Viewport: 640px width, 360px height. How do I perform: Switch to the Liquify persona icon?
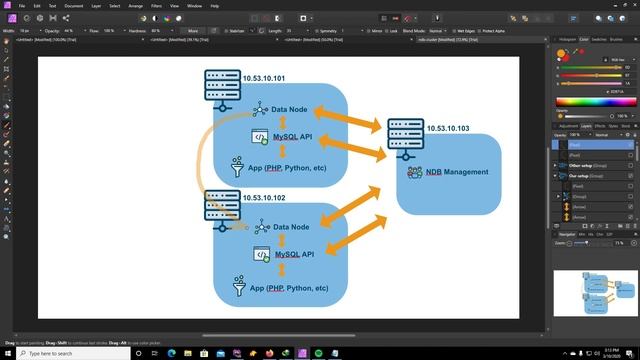[27, 18]
